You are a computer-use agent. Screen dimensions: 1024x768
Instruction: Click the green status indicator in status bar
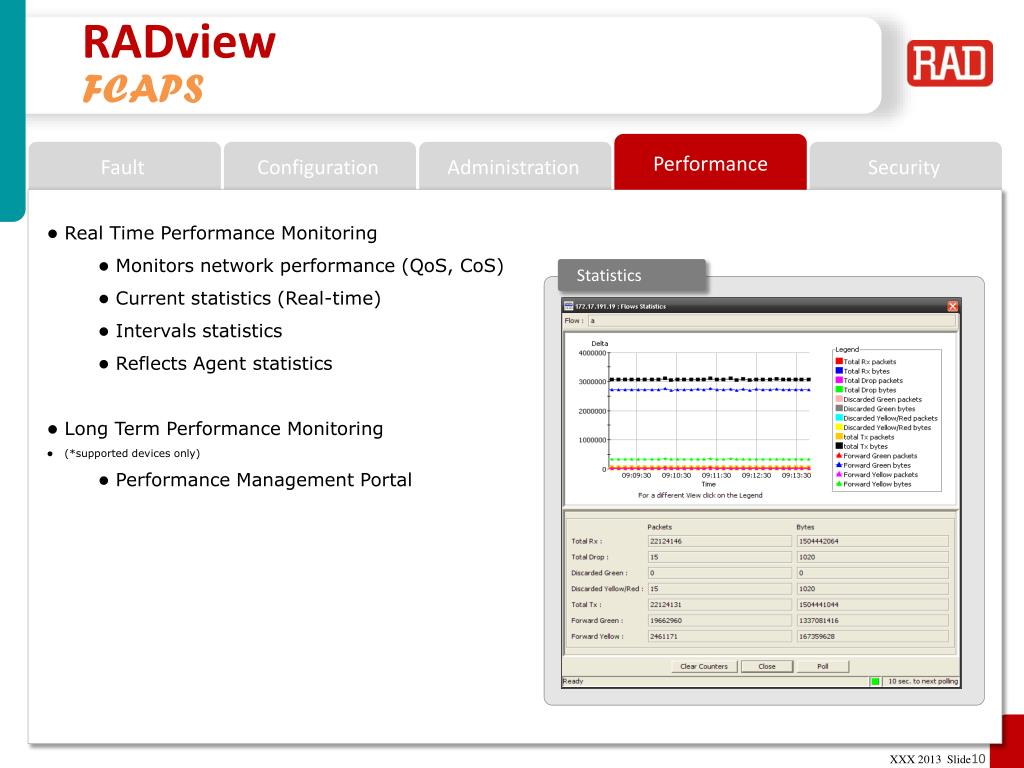875,681
